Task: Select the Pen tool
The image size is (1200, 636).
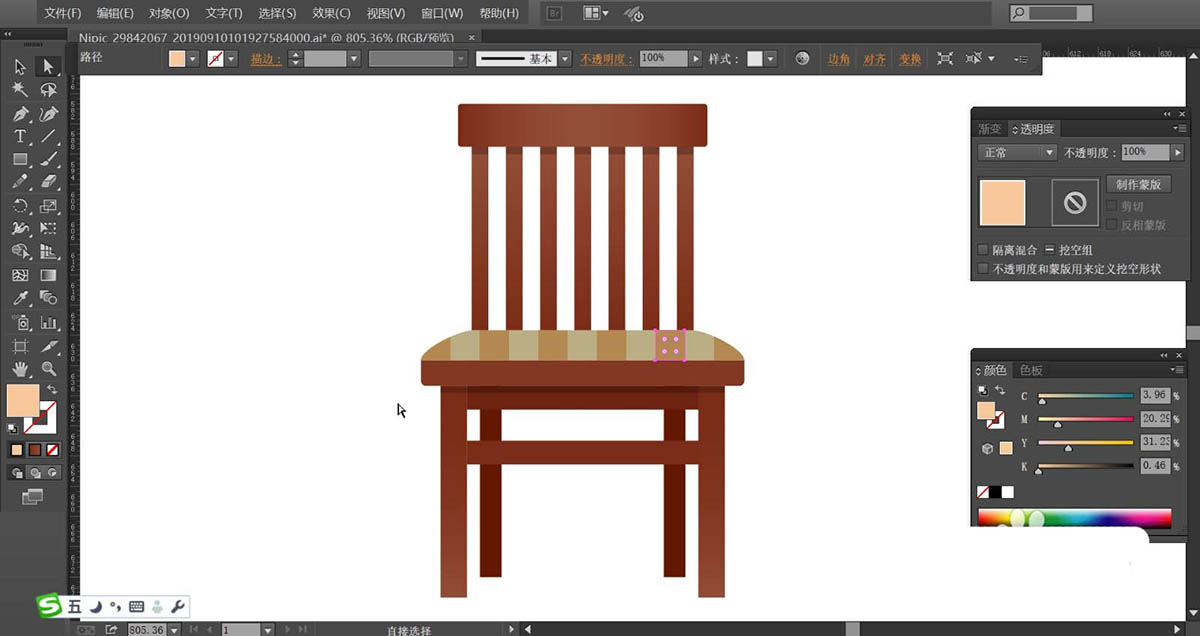Action: click(x=20, y=113)
